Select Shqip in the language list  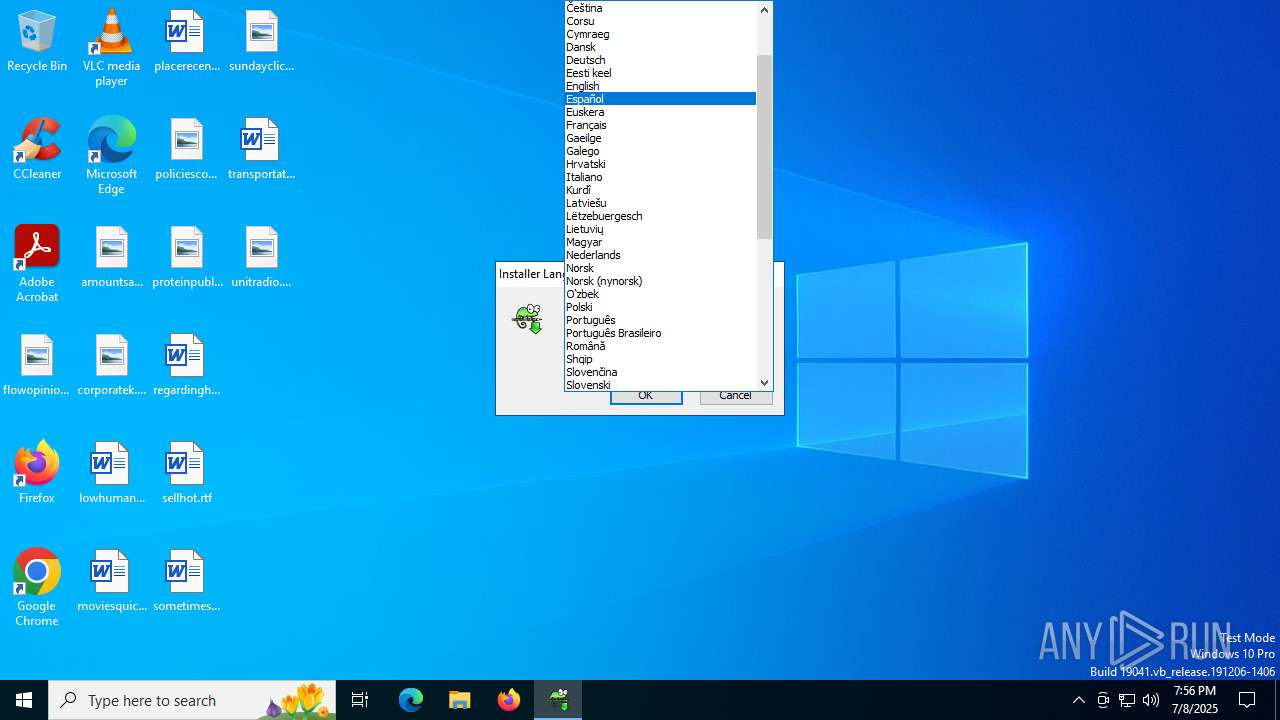click(660, 359)
